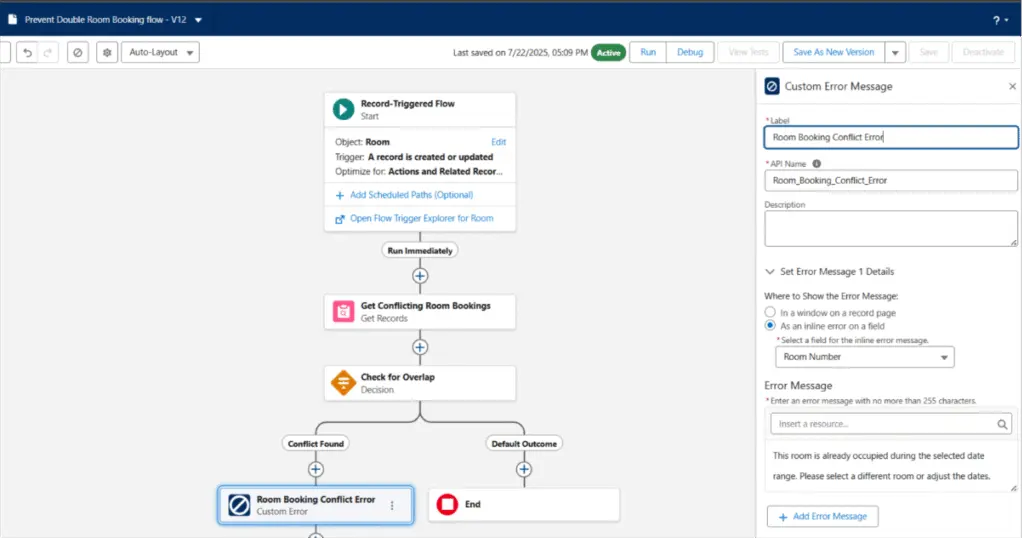Click the Run Immediately path label
The image size is (1024, 538).
(420, 251)
